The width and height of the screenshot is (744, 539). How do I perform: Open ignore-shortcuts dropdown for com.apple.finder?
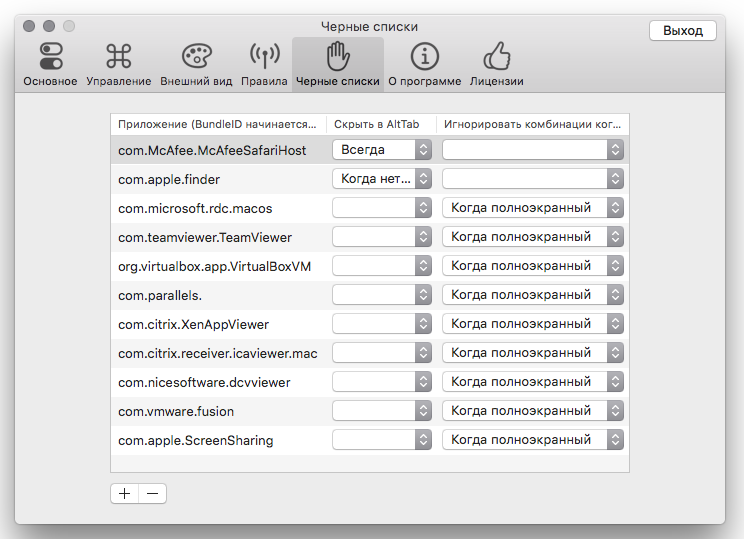coord(533,179)
